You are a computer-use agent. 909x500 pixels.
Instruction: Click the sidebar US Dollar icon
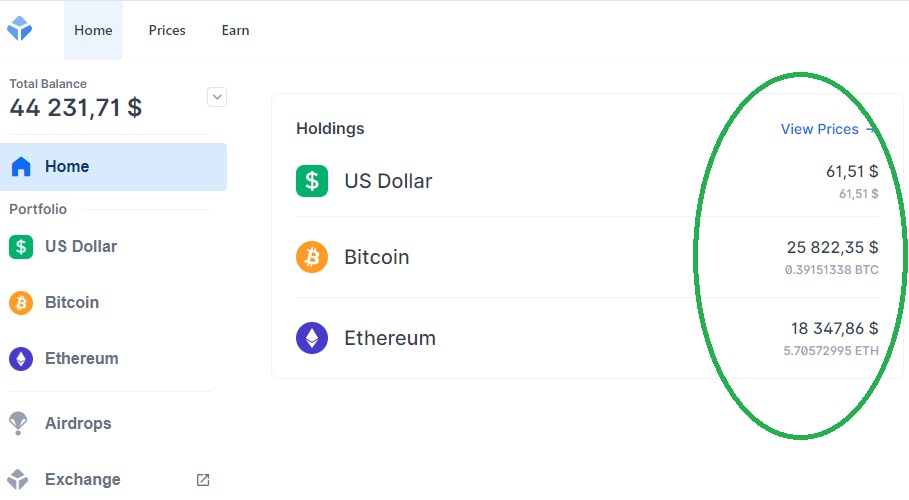point(20,246)
